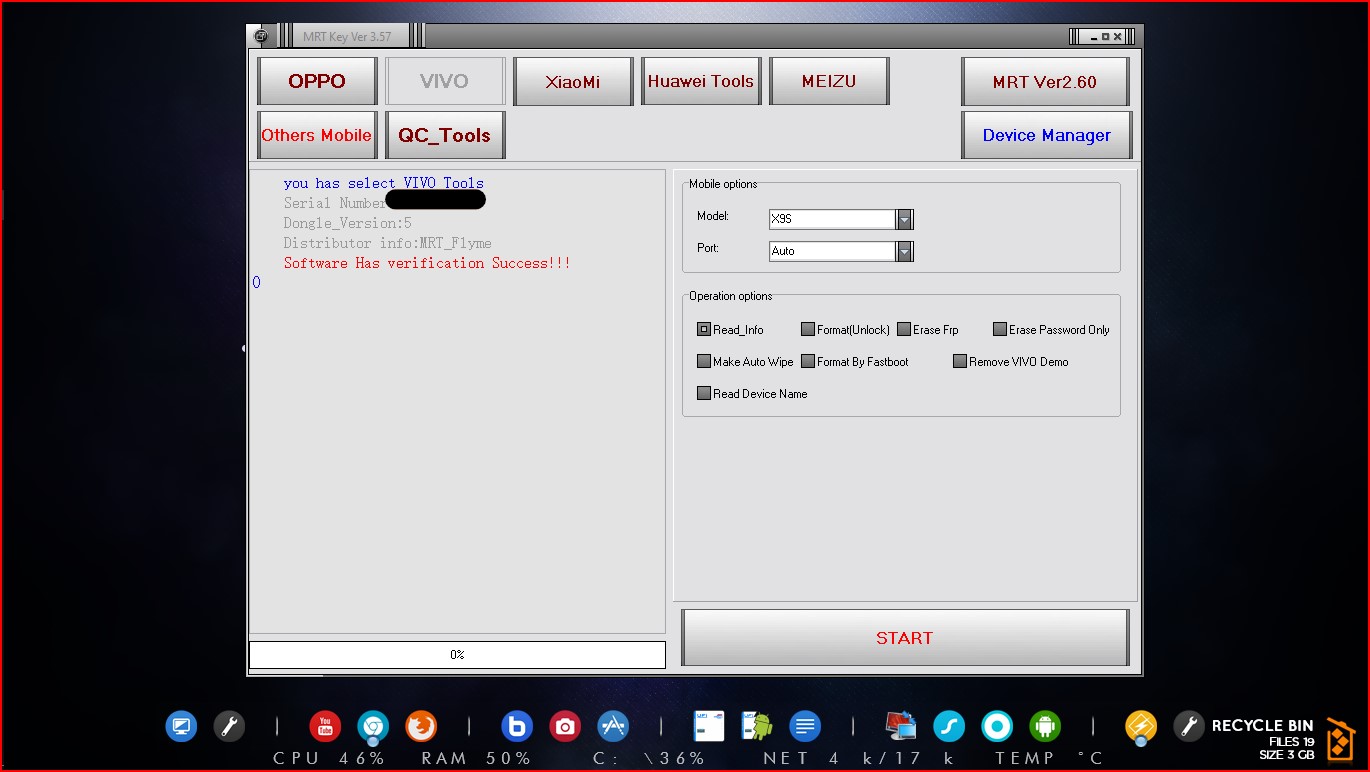Open the Huawei Tools tab
The width and height of the screenshot is (1370, 772).
[701, 81]
